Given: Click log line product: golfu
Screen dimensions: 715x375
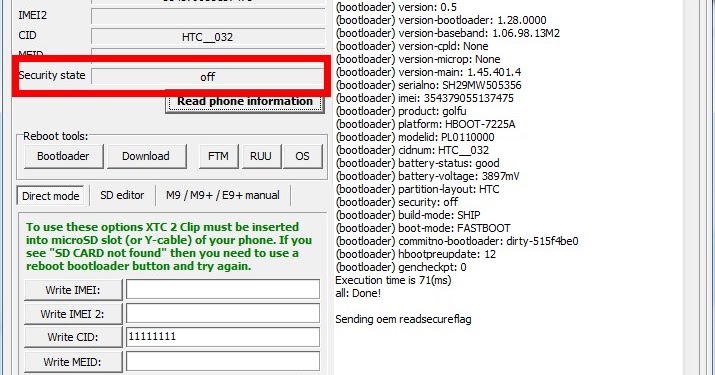Looking at the screenshot, I should point(401,111).
